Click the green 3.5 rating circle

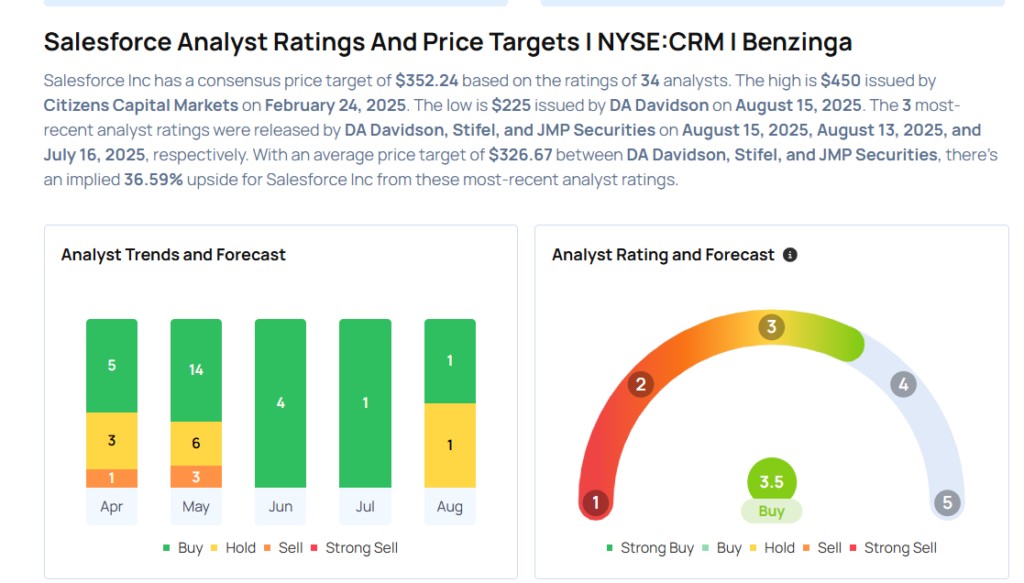click(771, 481)
